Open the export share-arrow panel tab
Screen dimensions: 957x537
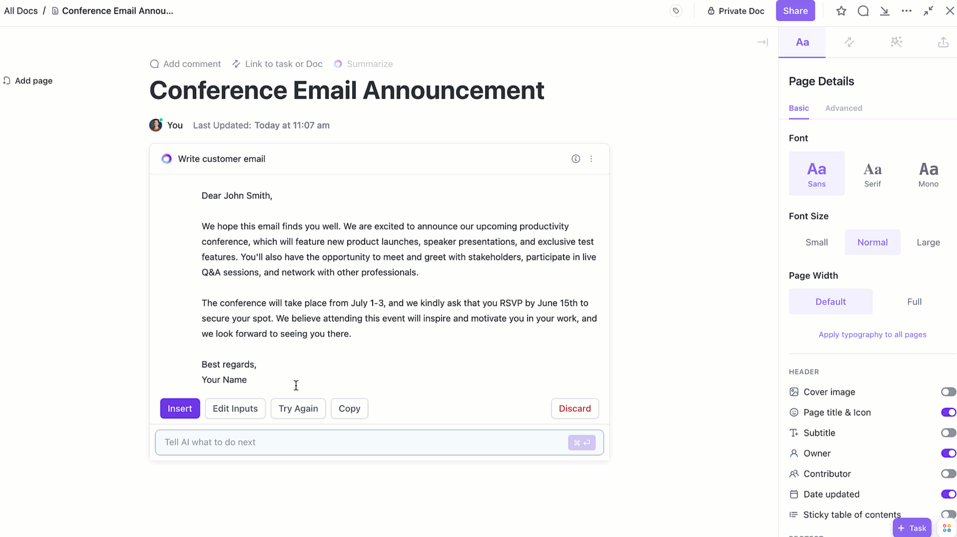click(x=943, y=42)
